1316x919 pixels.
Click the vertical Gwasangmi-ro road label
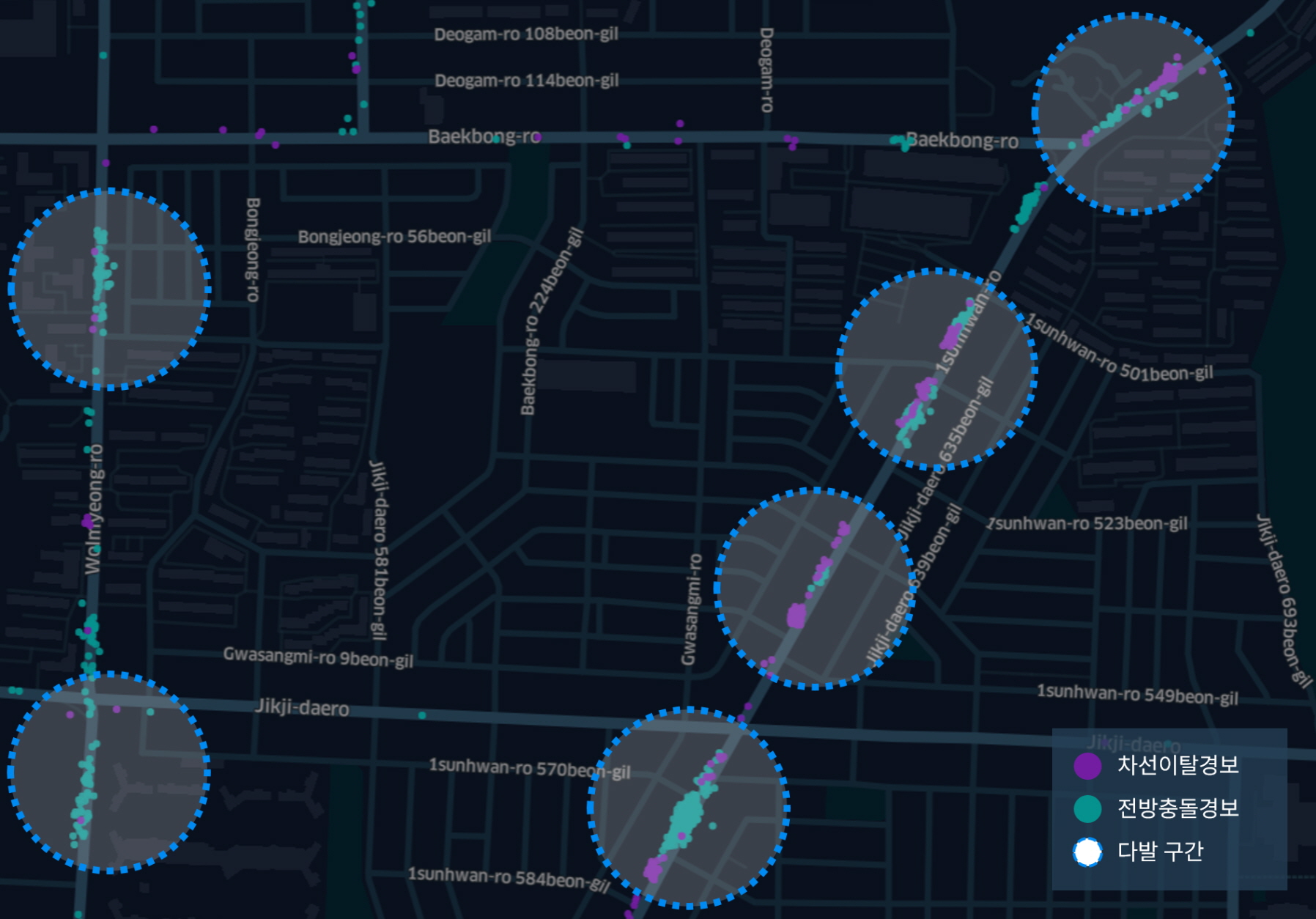click(690, 610)
